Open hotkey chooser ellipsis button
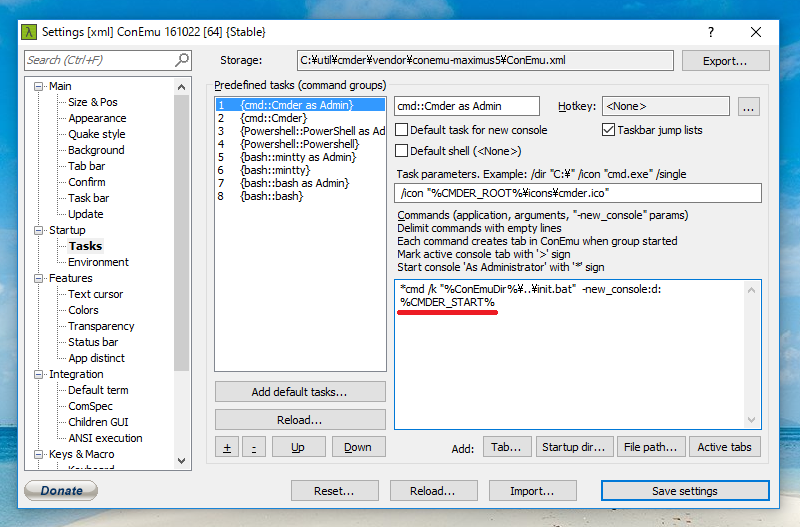The image size is (800, 527). pos(748,107)
